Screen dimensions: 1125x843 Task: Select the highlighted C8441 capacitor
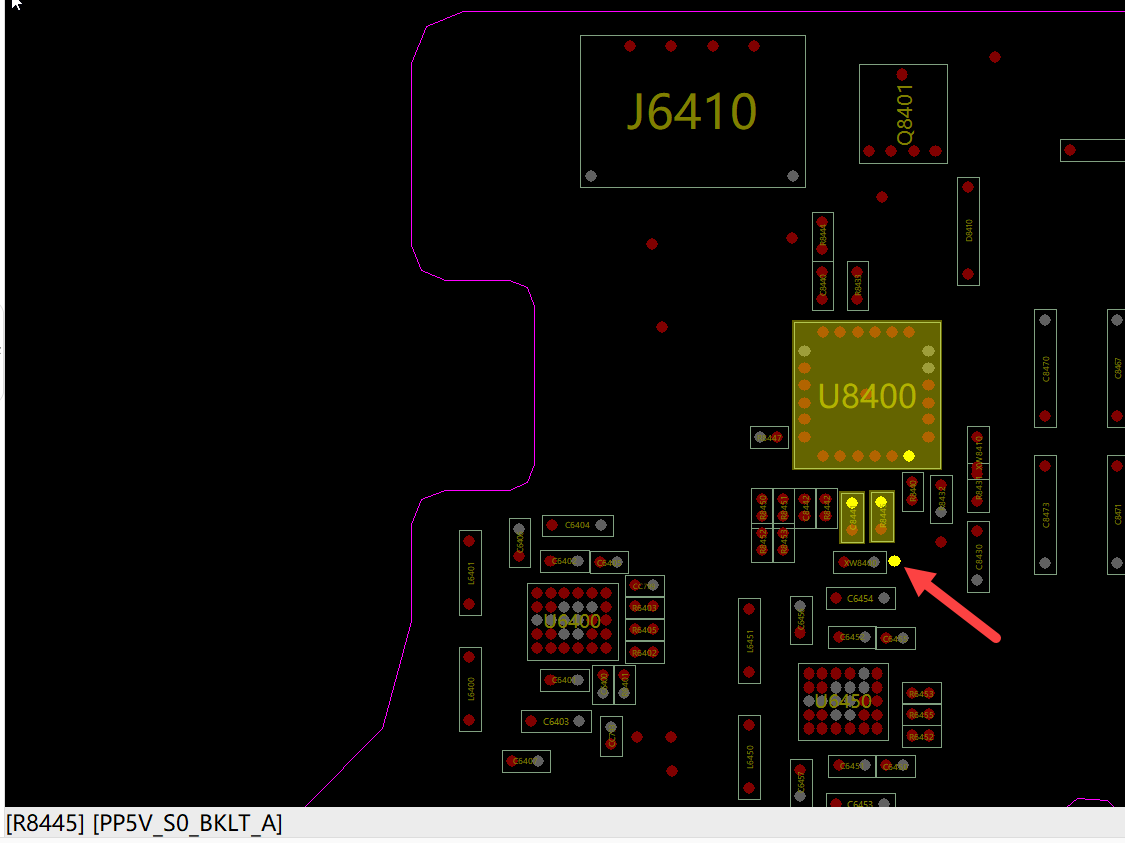[x=852, y=517]
